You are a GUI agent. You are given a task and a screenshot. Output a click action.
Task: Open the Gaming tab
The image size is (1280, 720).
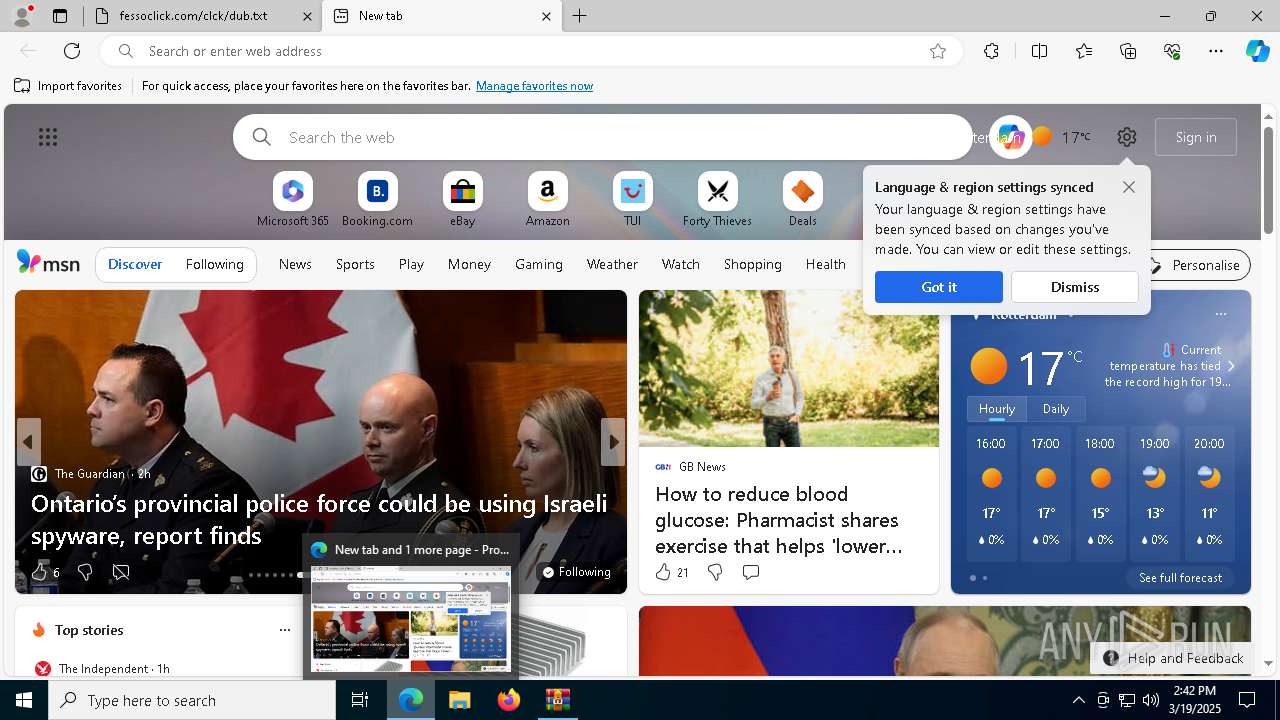[539, 264]
